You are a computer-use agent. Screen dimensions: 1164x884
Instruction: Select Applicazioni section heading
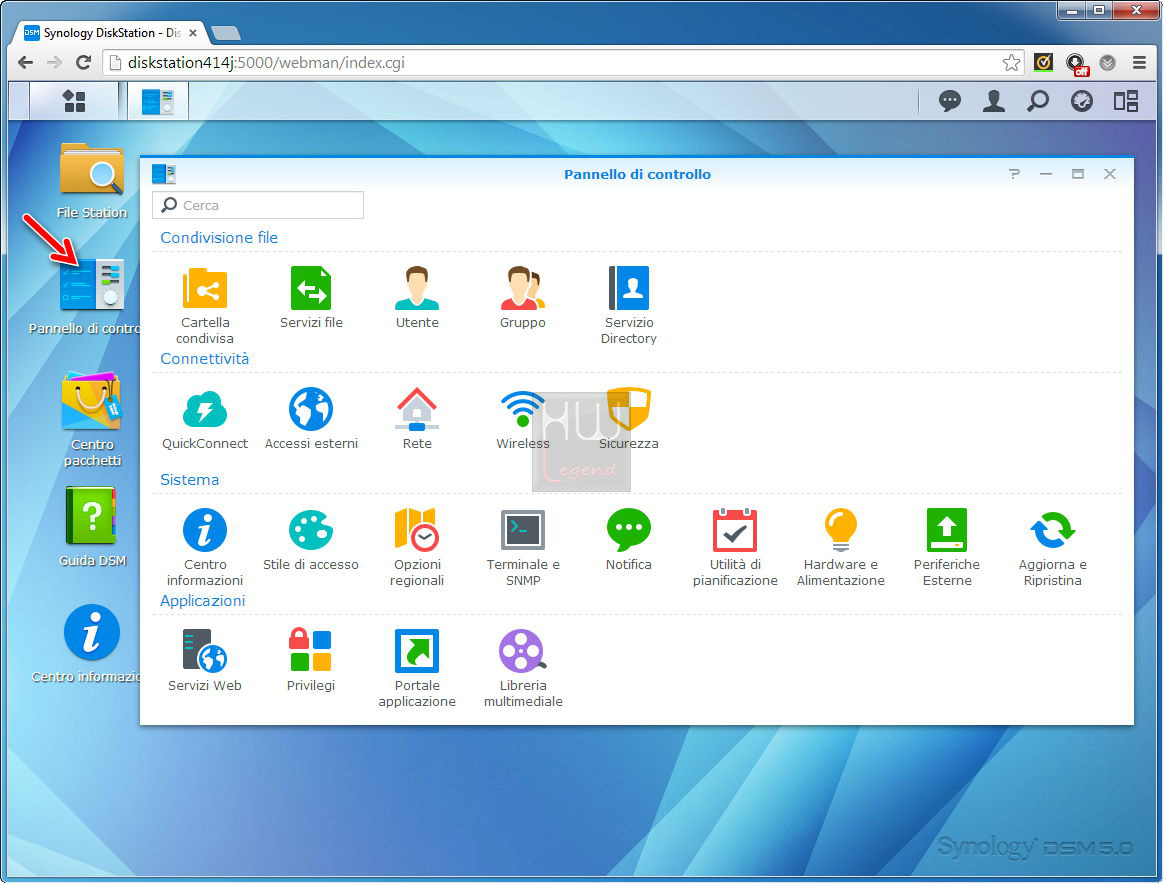click(x=203, y=600)
